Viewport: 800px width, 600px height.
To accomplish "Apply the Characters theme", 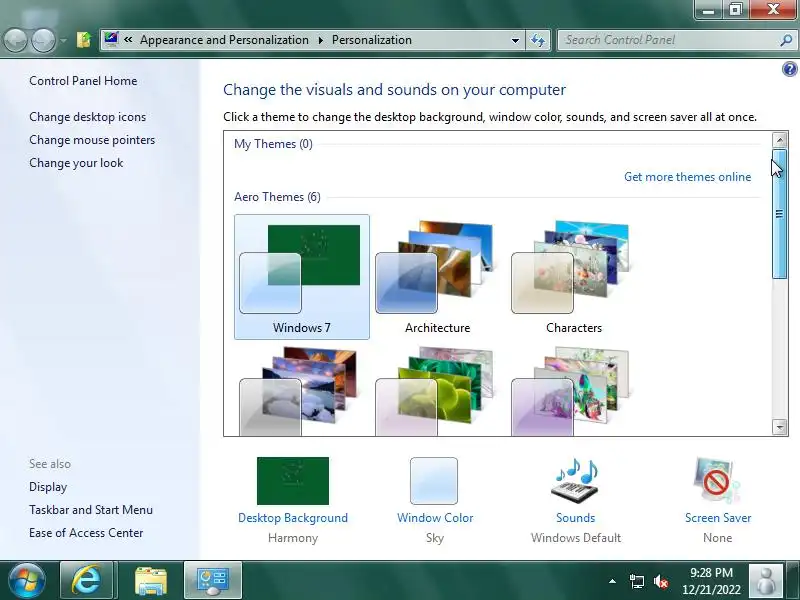I will pyautogui.click(x=573, y=277).
